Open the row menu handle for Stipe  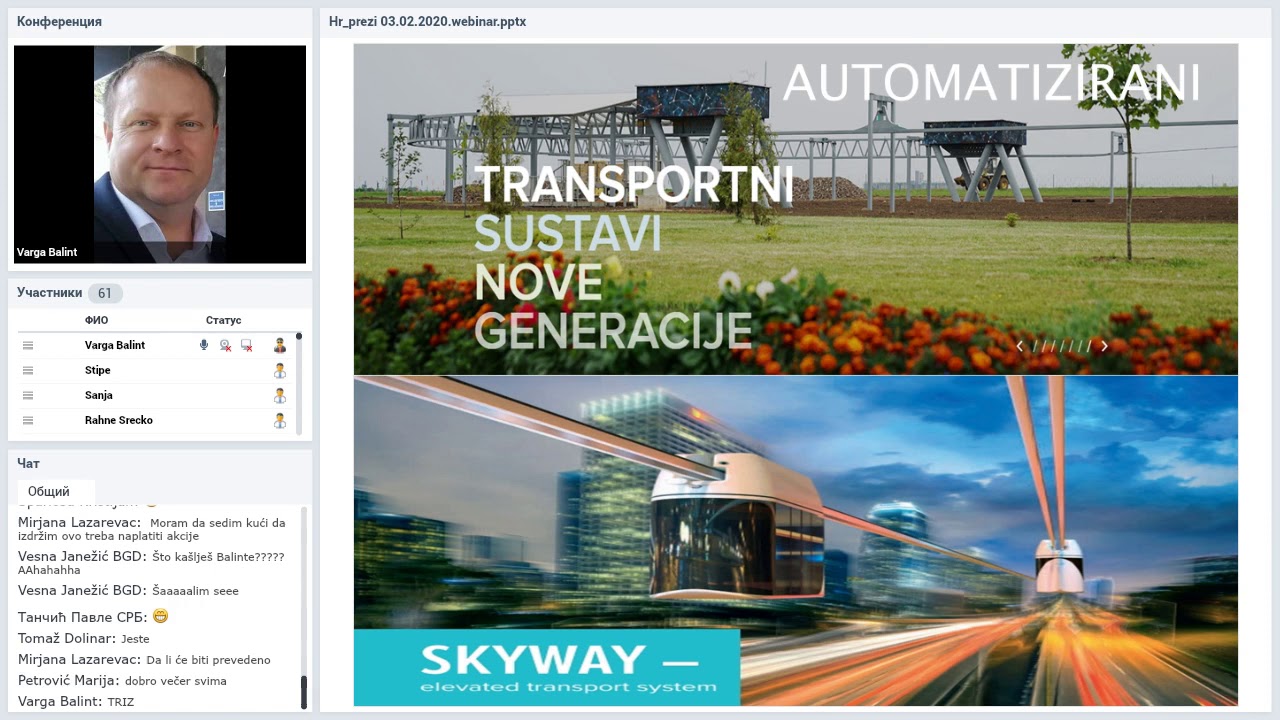[28, 370]
